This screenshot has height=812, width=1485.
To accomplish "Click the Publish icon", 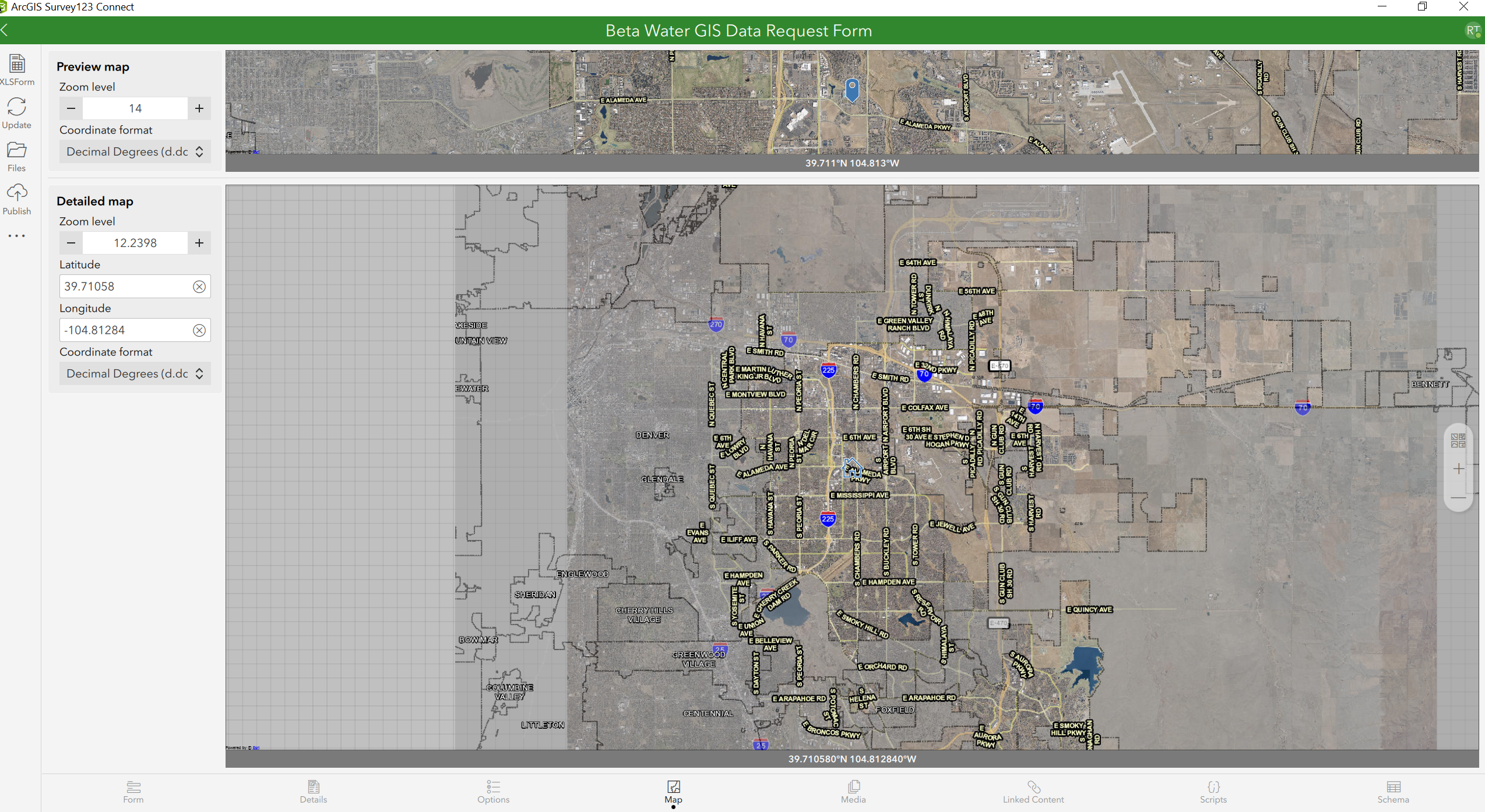I will tap(17, 198).
